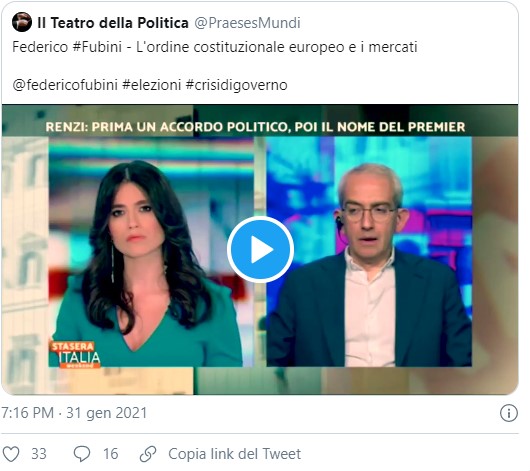Click the 33 likes count
The width and height of the screenshot is (530, 471).
click(39, 454)
